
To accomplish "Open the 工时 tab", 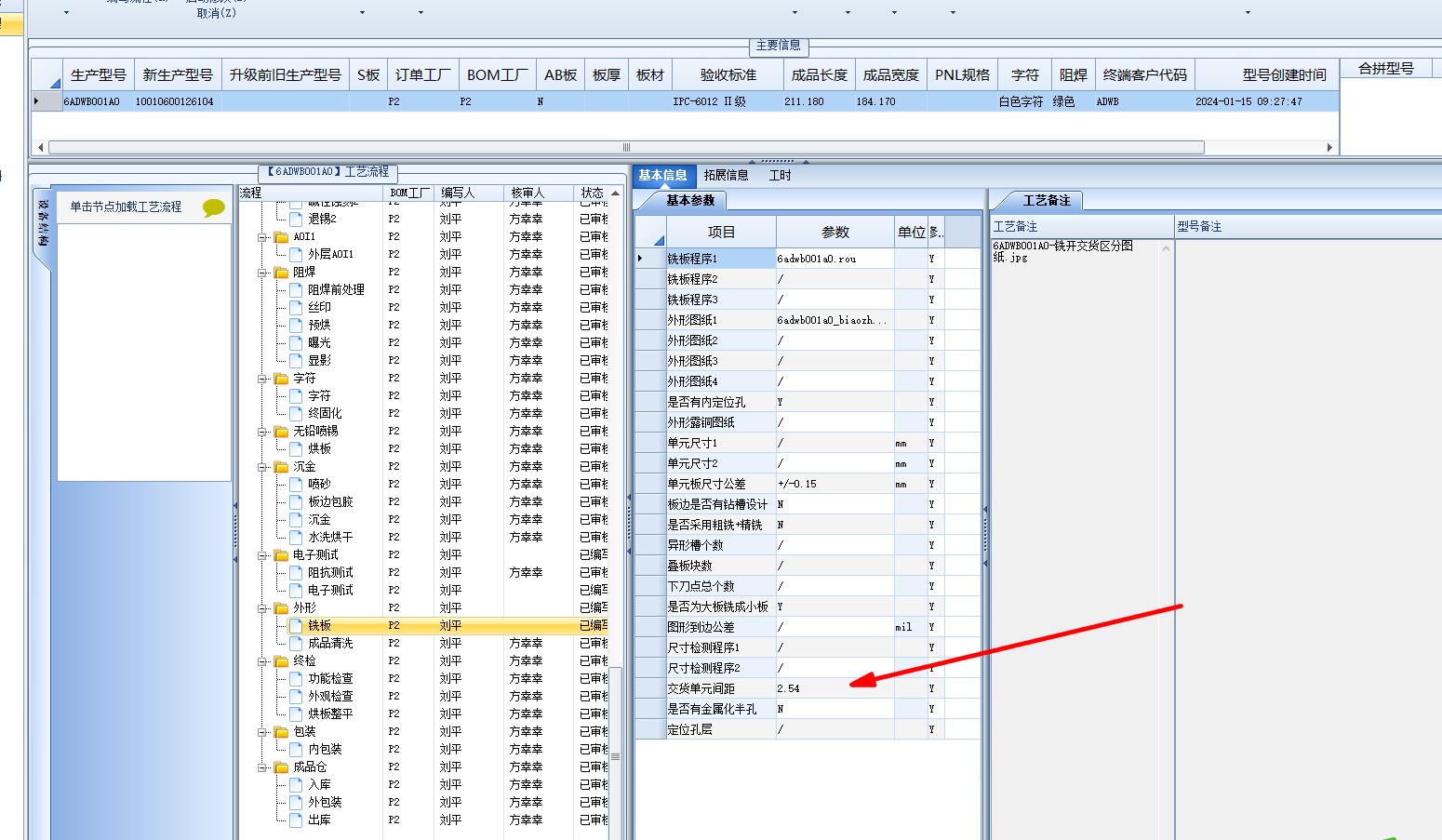I will coord(780,175).
